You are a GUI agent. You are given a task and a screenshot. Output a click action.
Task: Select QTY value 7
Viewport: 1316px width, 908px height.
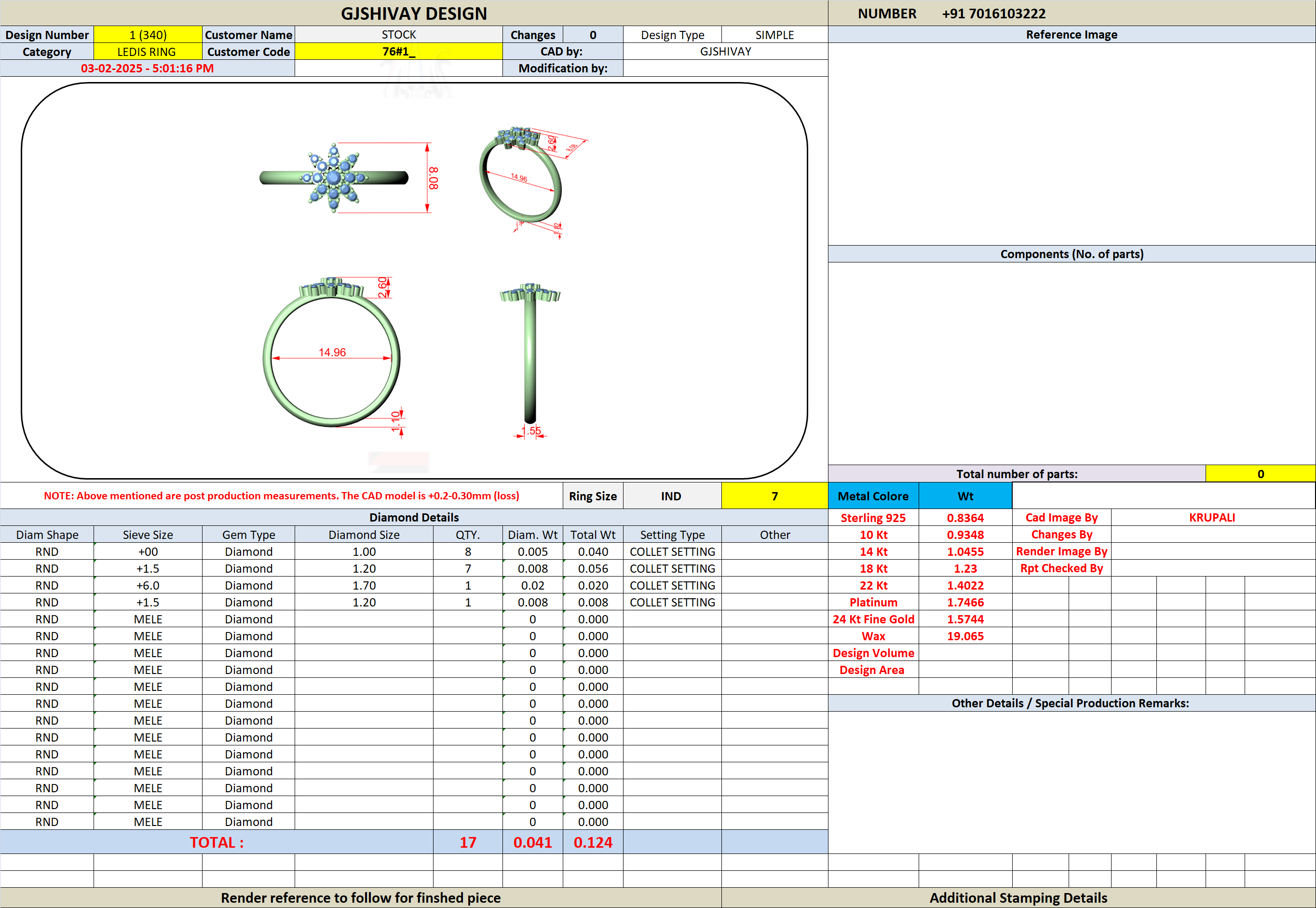tap(468, 568)
